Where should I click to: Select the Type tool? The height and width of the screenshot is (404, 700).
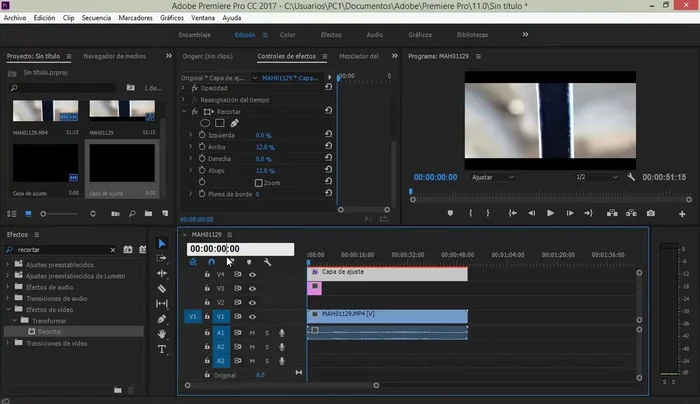click(x=162, y=349)
